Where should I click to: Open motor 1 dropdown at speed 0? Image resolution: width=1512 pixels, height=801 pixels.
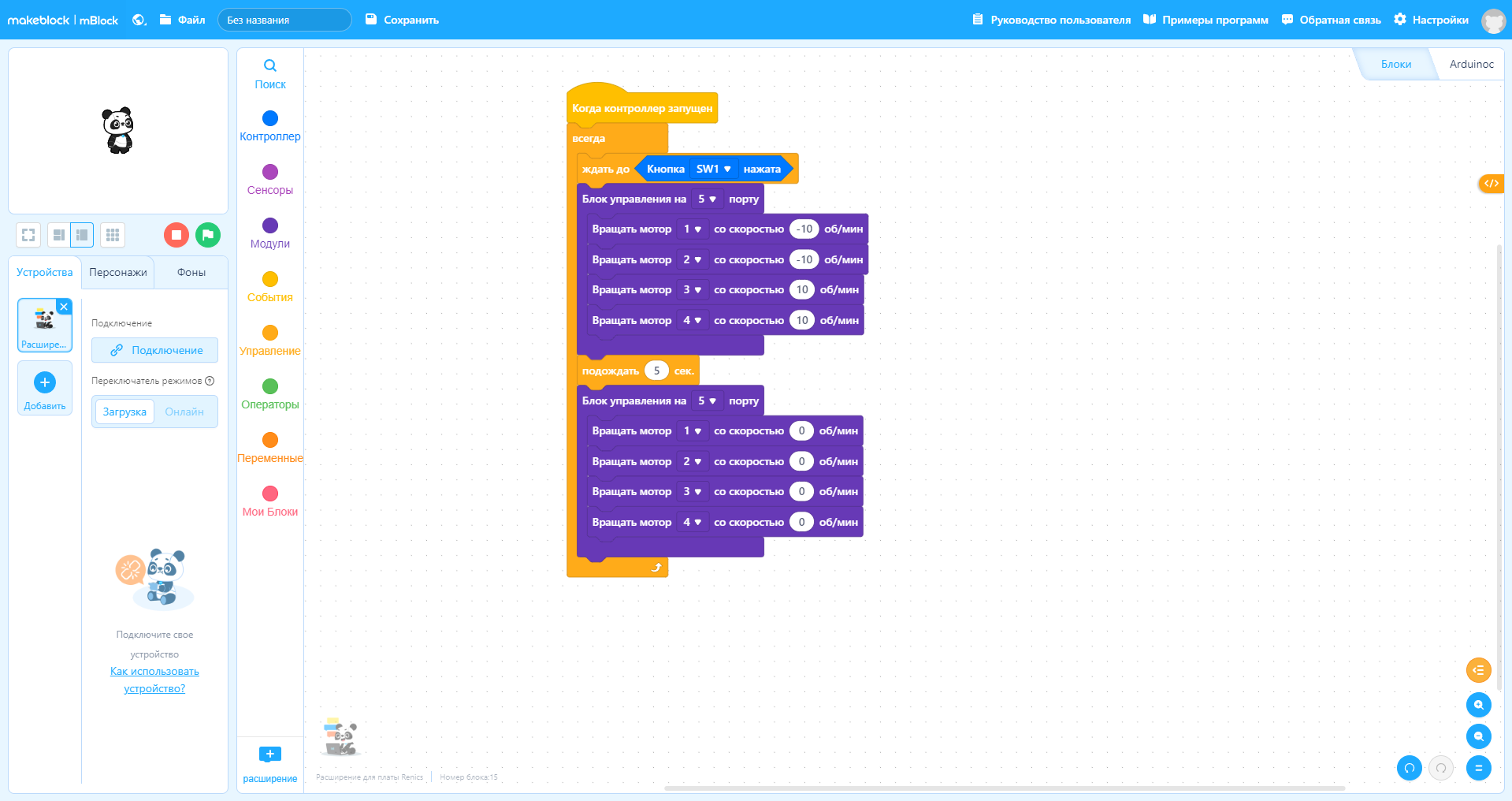692,430
